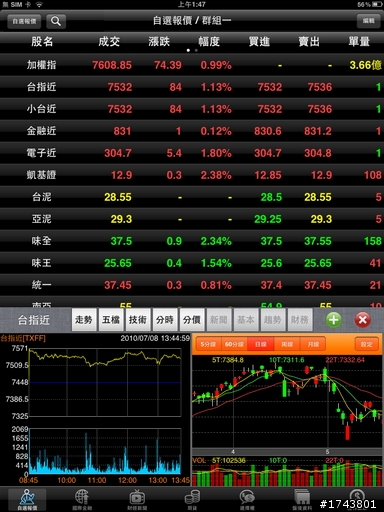Select the greyed 新聞 tab
The width and height of the screenshot is (384, 512).
(219, 320)
